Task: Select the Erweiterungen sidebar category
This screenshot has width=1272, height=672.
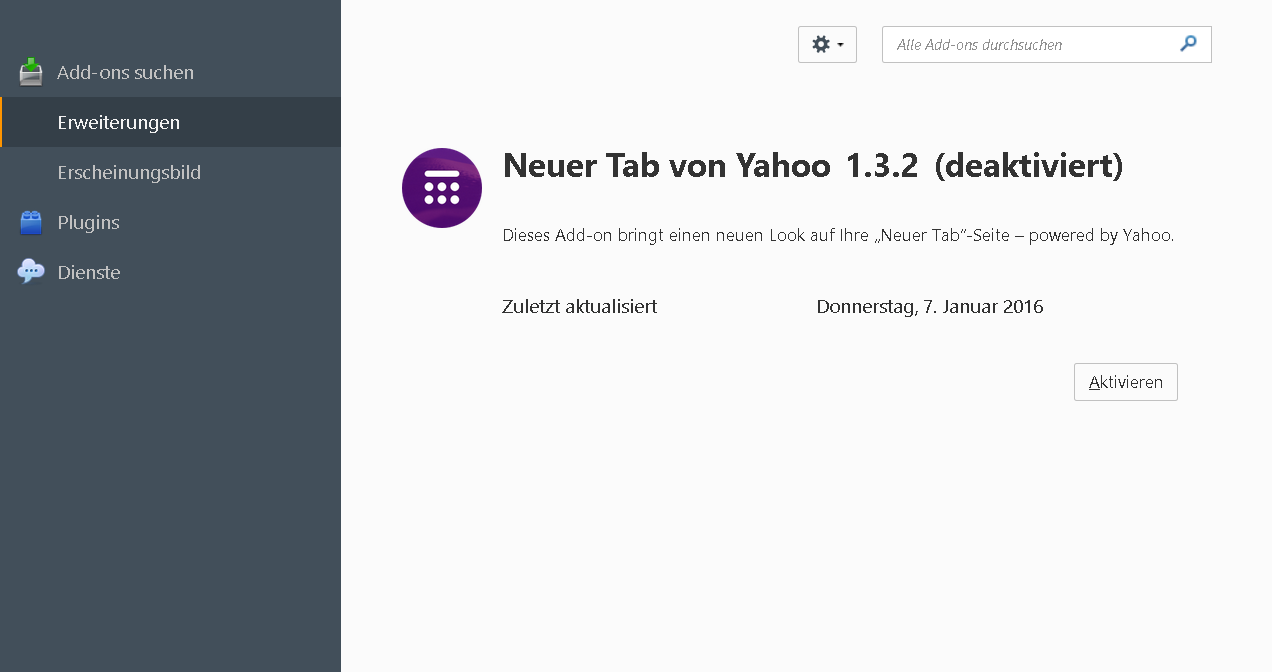Action: [x=170, y=122]
